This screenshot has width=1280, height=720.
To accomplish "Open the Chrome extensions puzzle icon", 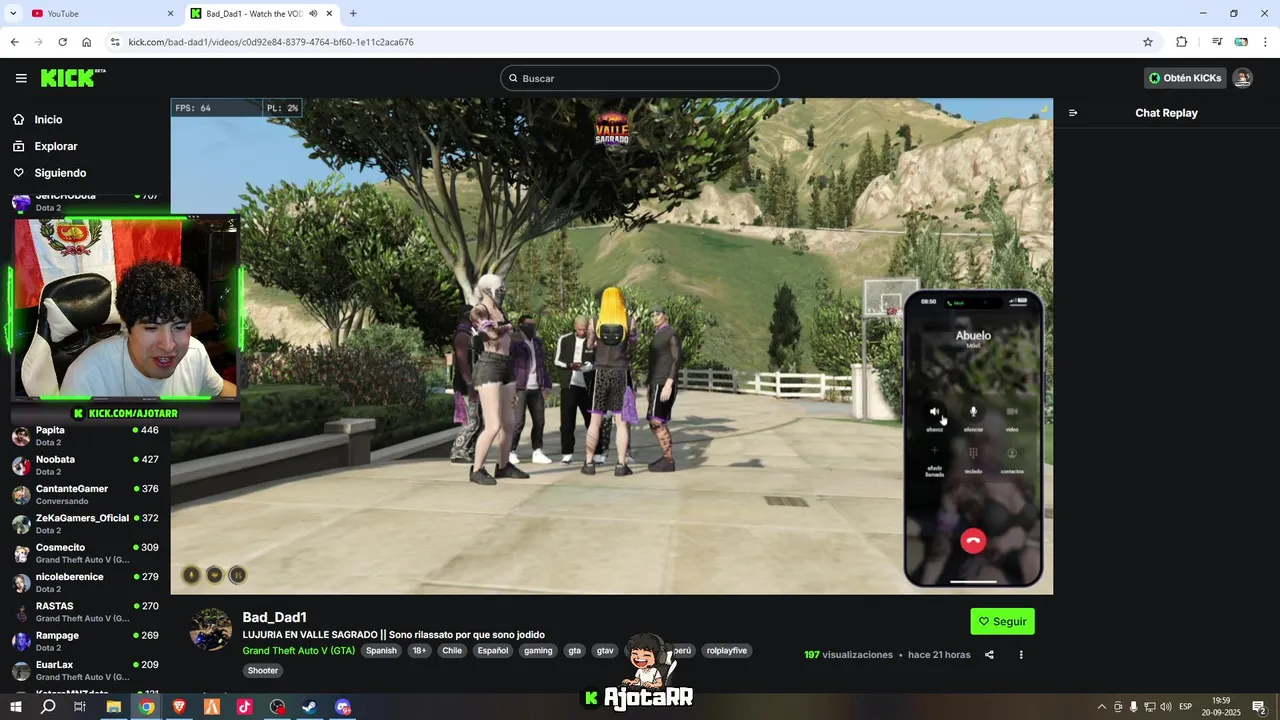I will (x=1182, y=42).
